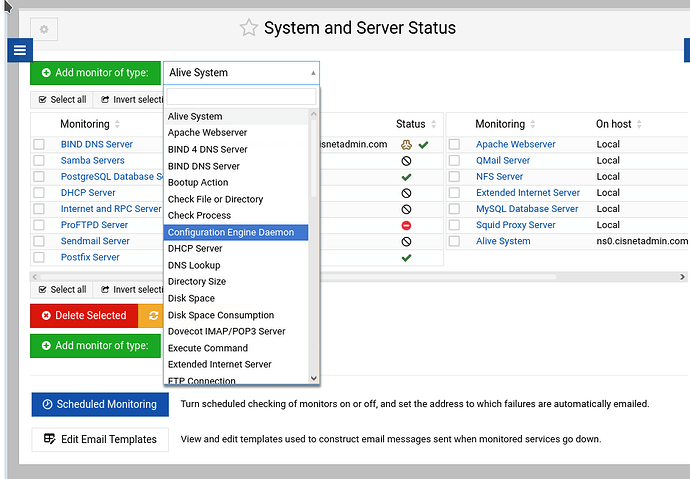Choose Disk Space Consumption option
690x479 pixels.
tap(236, 315)
